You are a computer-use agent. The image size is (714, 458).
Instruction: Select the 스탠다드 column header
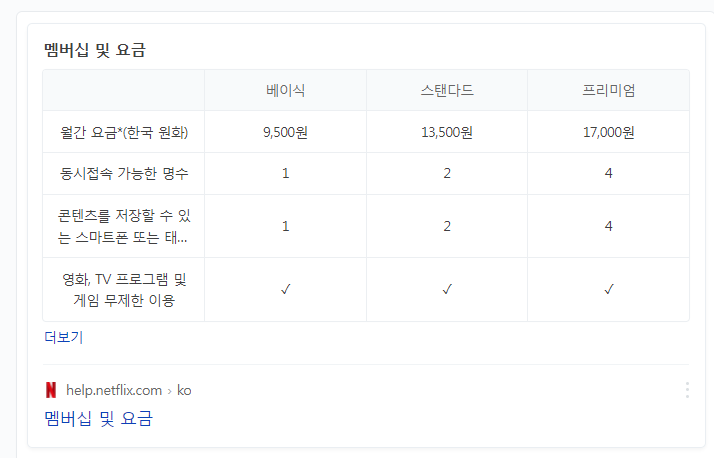tap(447, 90)
